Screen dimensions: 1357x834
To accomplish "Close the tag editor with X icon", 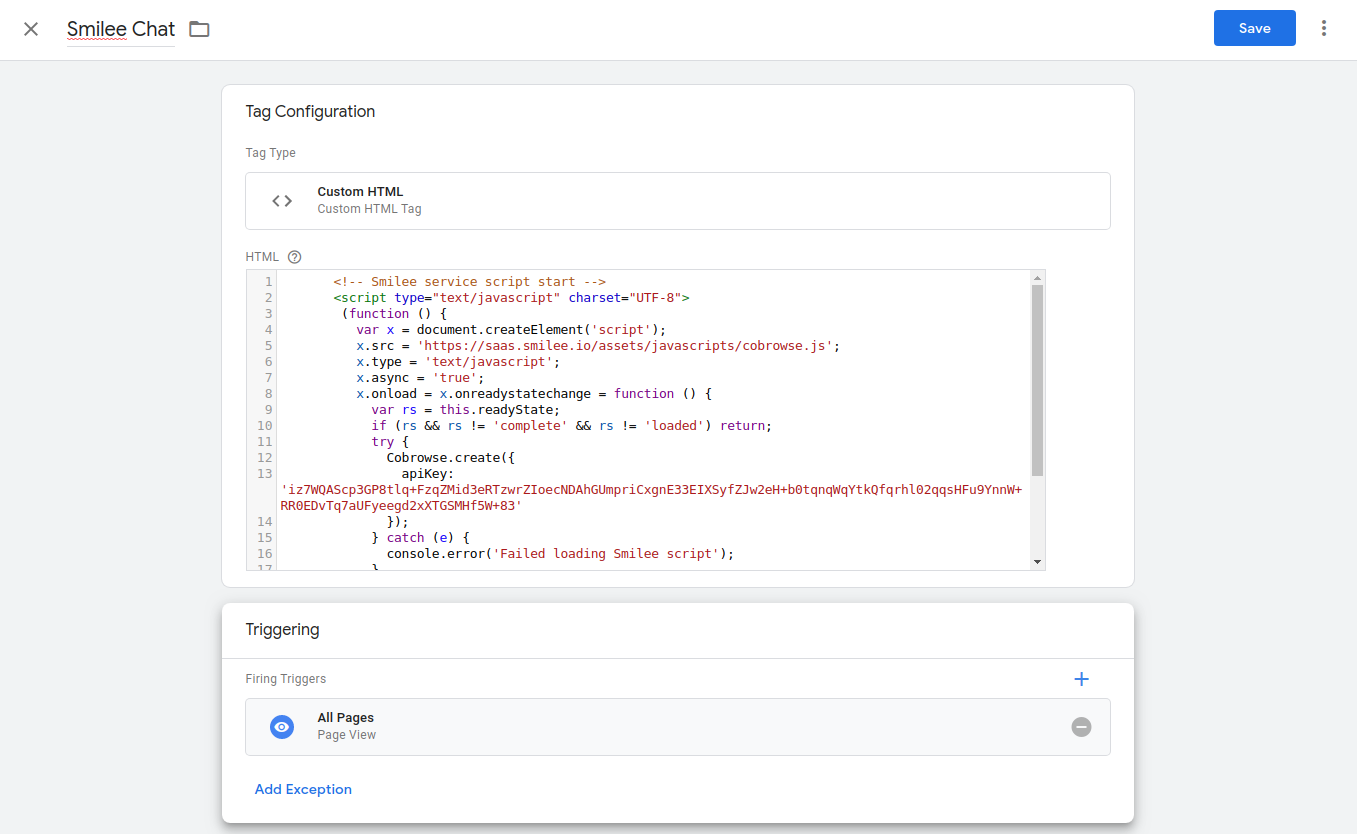I will 31,29.
